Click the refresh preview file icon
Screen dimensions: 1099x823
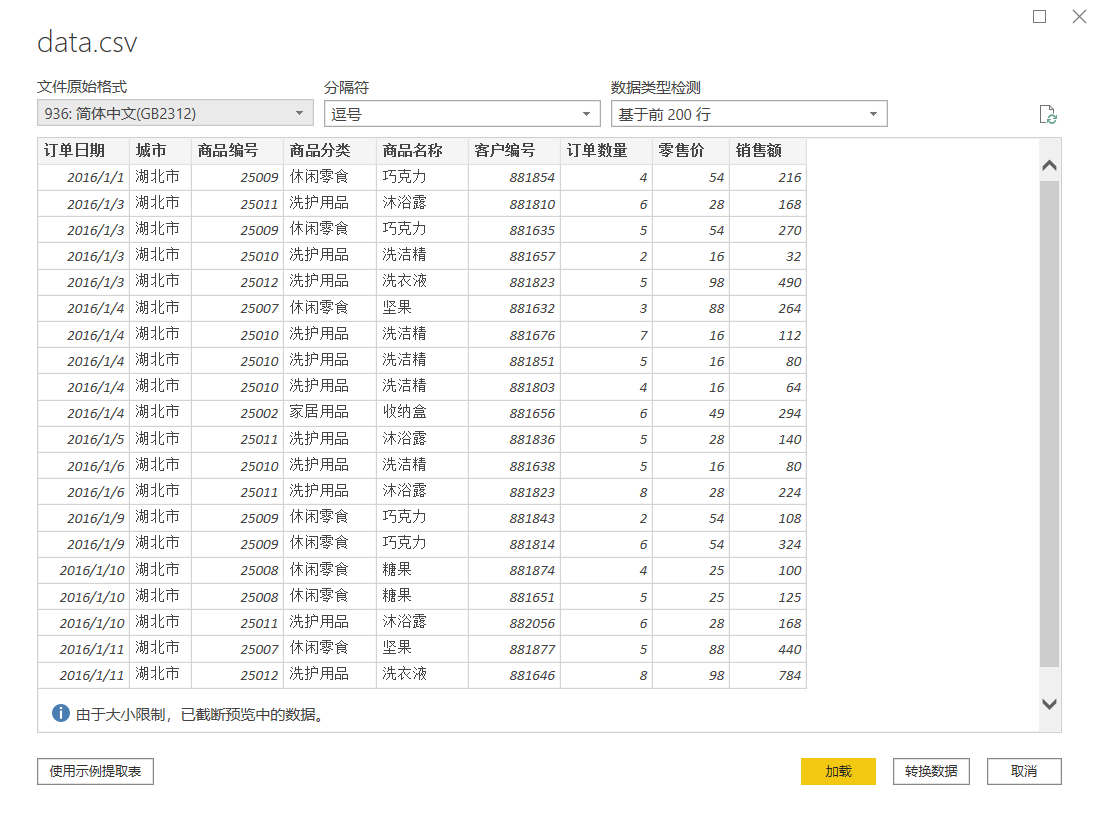(x=1048, y=114)
